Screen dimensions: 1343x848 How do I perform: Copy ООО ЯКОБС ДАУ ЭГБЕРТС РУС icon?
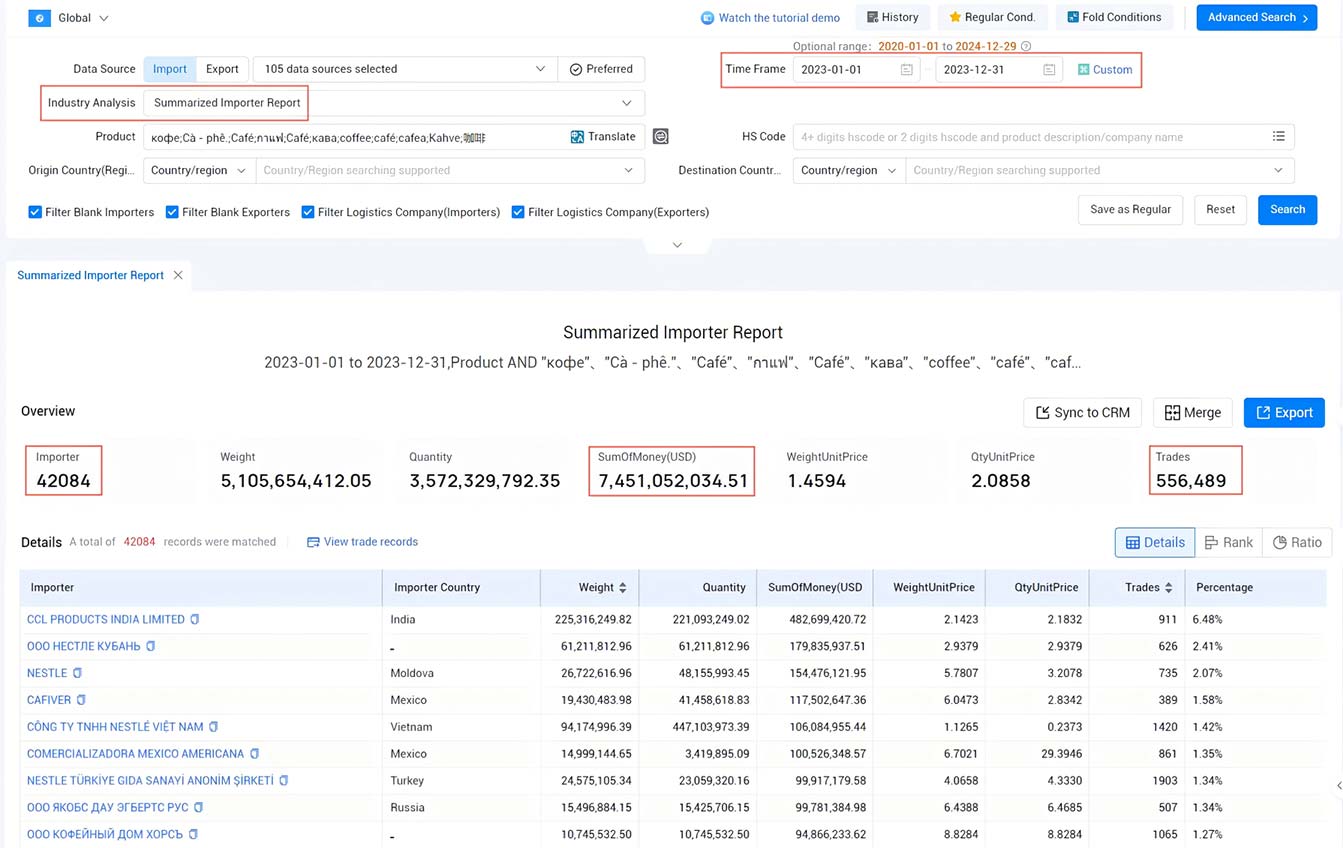[199, 808]
